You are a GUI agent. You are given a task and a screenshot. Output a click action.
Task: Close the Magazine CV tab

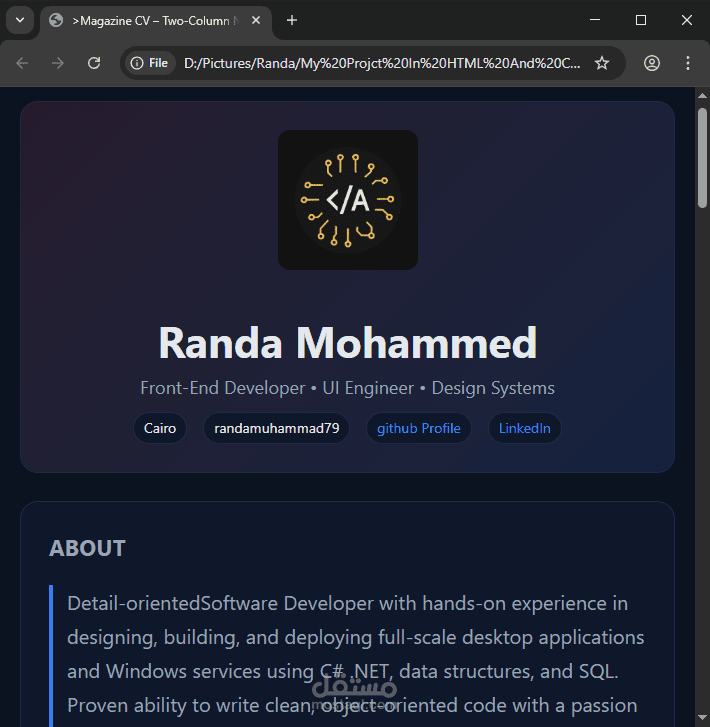point(256,20)
